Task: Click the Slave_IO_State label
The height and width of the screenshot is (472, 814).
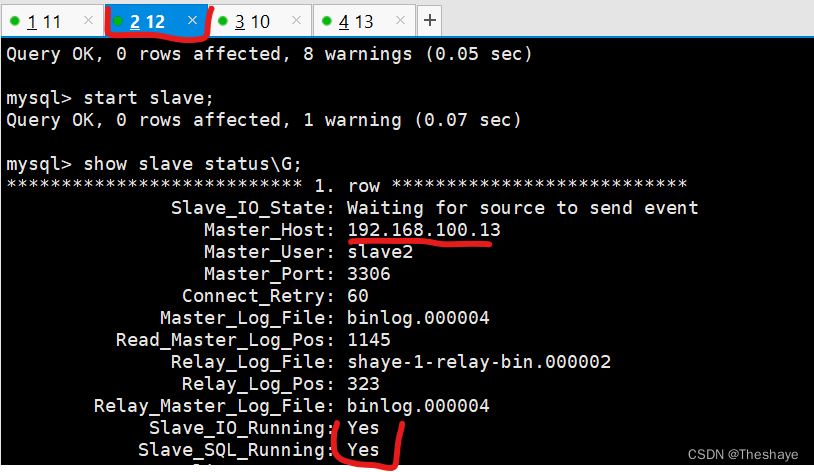Action: [x=252, y=208]
